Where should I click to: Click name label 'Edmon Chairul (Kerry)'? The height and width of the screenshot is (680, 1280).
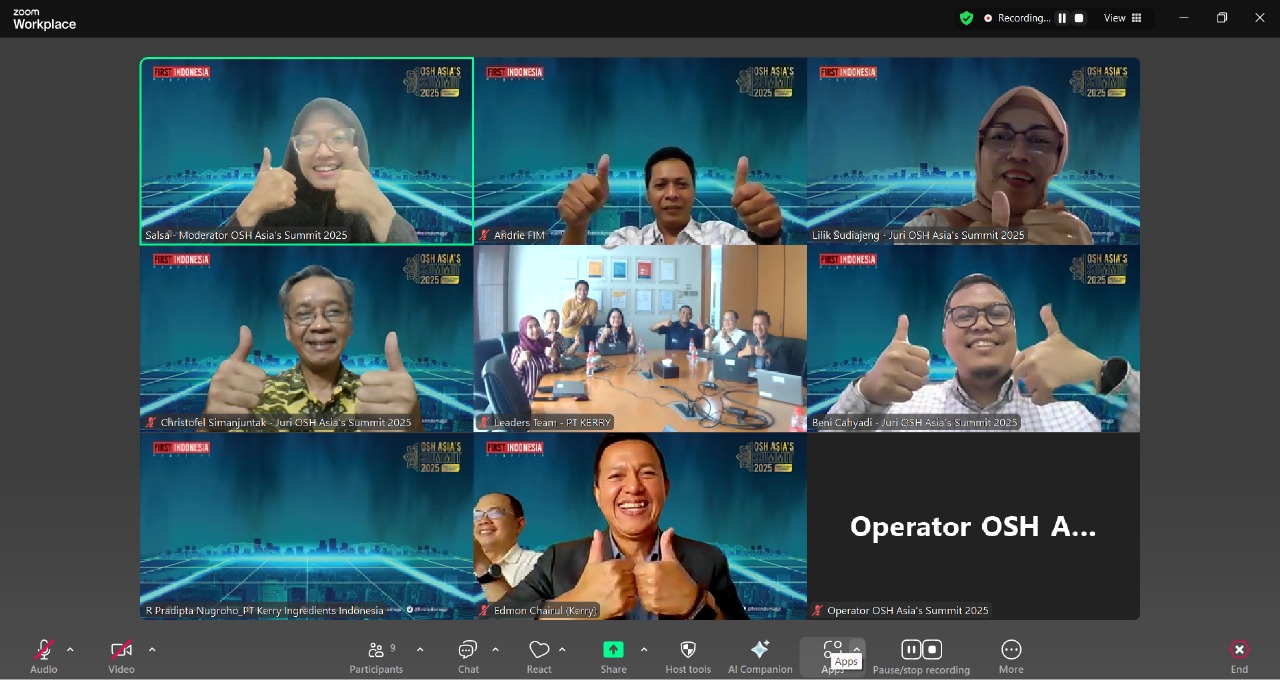[x=545, y=610]
